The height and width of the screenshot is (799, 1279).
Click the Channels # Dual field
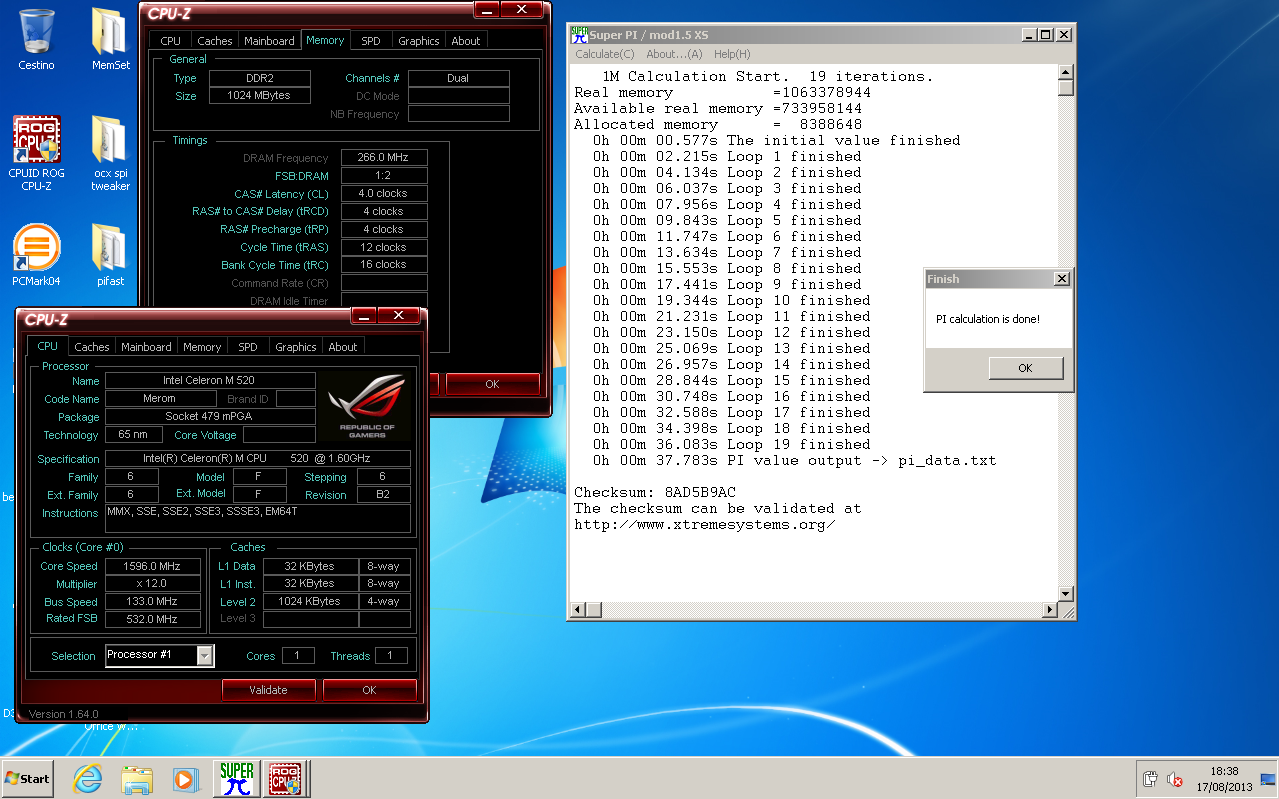click(459, 78)
